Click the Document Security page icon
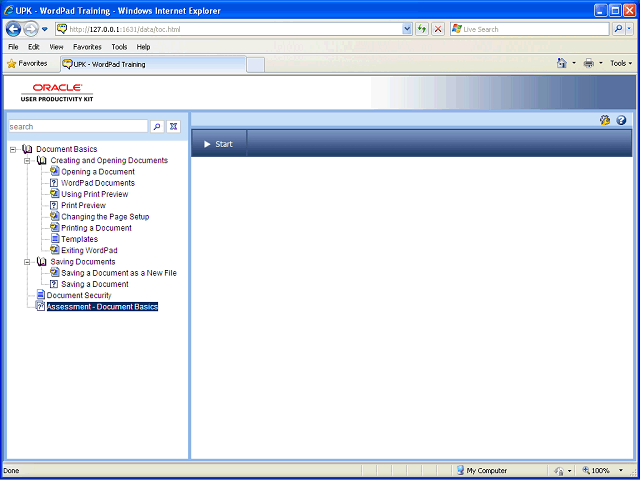Screen dimensions: 640x480 [40, 295]
